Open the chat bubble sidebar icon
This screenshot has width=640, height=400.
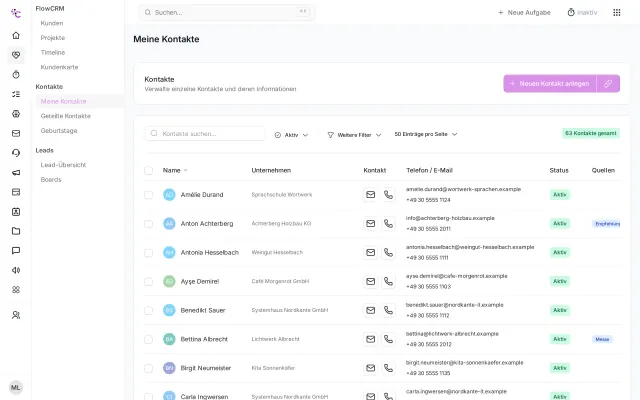click(16, 251)
